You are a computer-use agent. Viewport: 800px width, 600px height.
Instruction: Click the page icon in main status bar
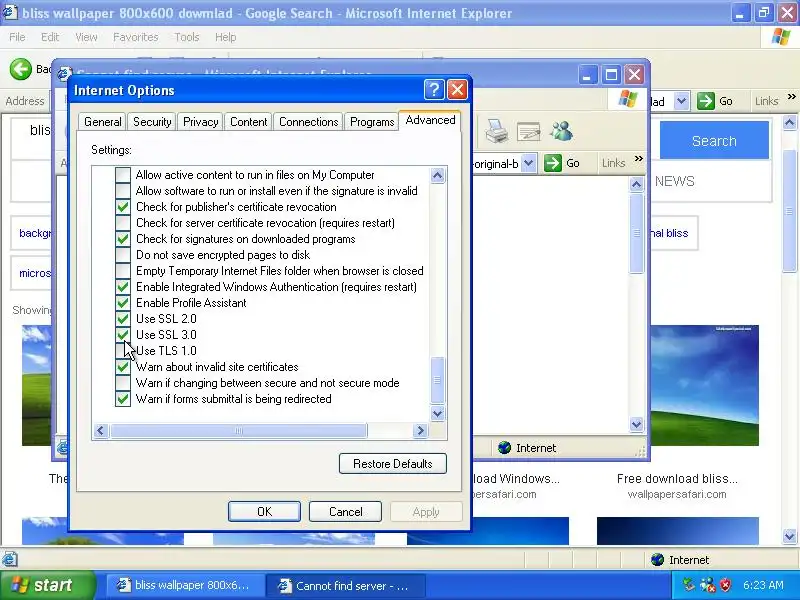point(10,560)
